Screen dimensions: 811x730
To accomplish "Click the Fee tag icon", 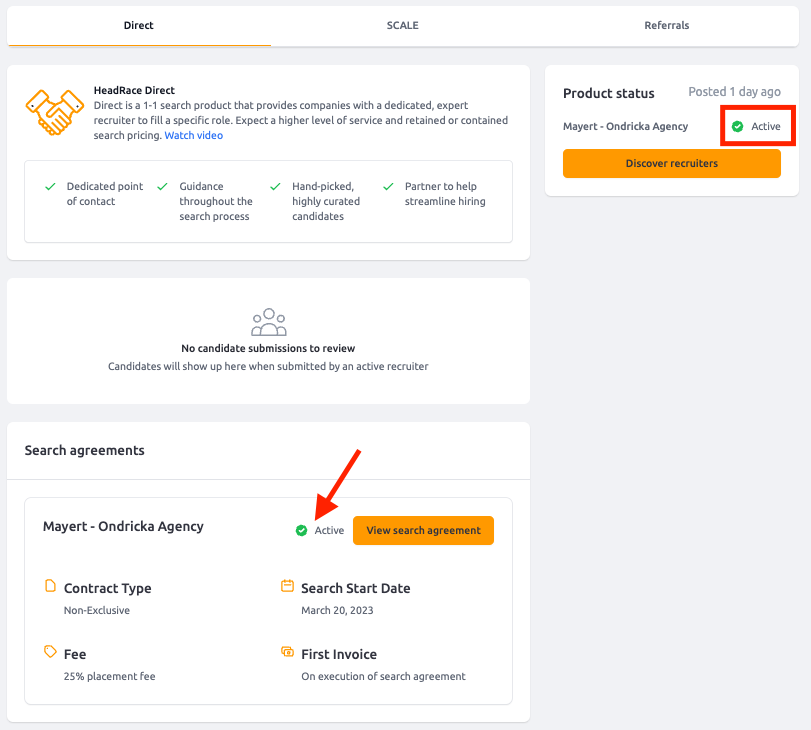I will 50,651.
